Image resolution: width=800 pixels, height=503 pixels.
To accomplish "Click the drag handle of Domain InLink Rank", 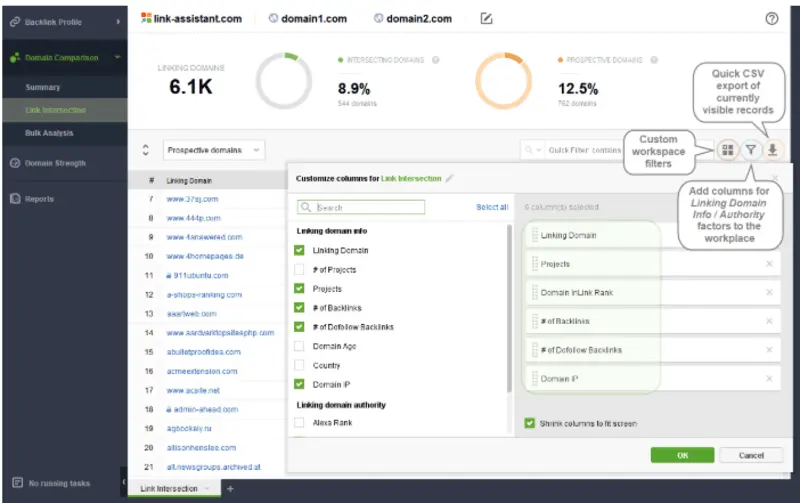I will 535,292.
